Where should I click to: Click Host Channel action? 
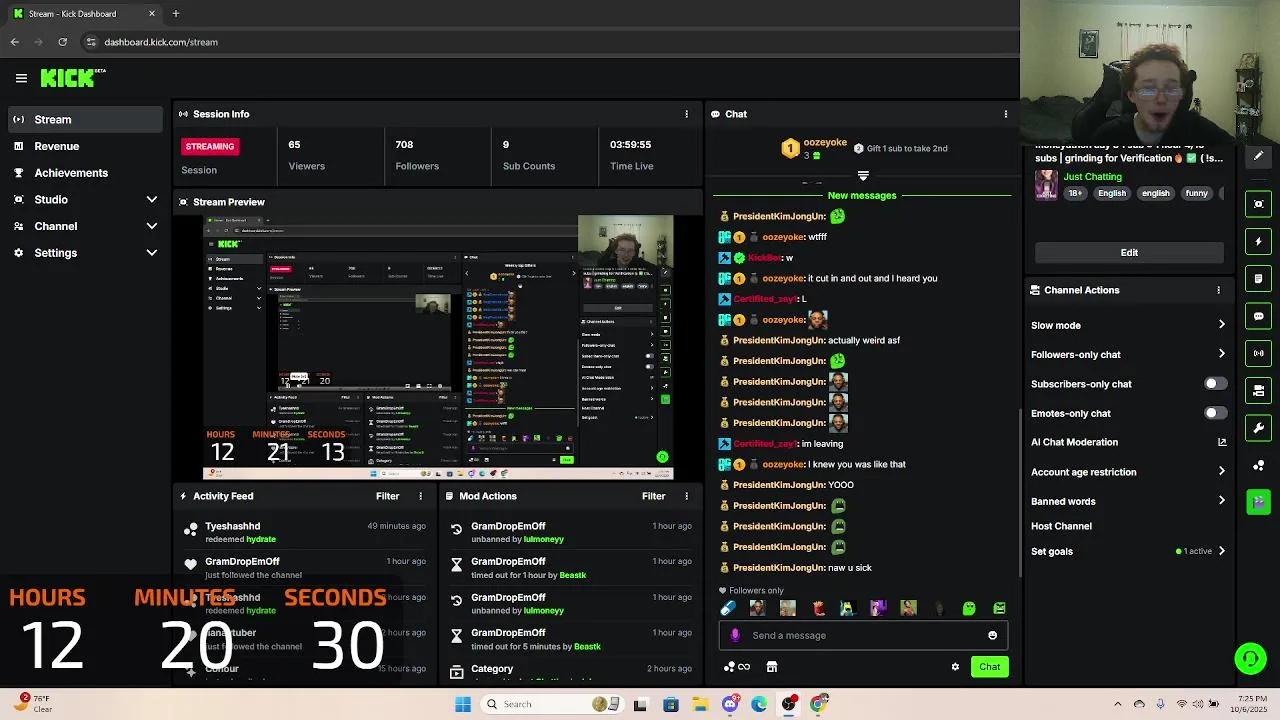tap(1061, 526)
